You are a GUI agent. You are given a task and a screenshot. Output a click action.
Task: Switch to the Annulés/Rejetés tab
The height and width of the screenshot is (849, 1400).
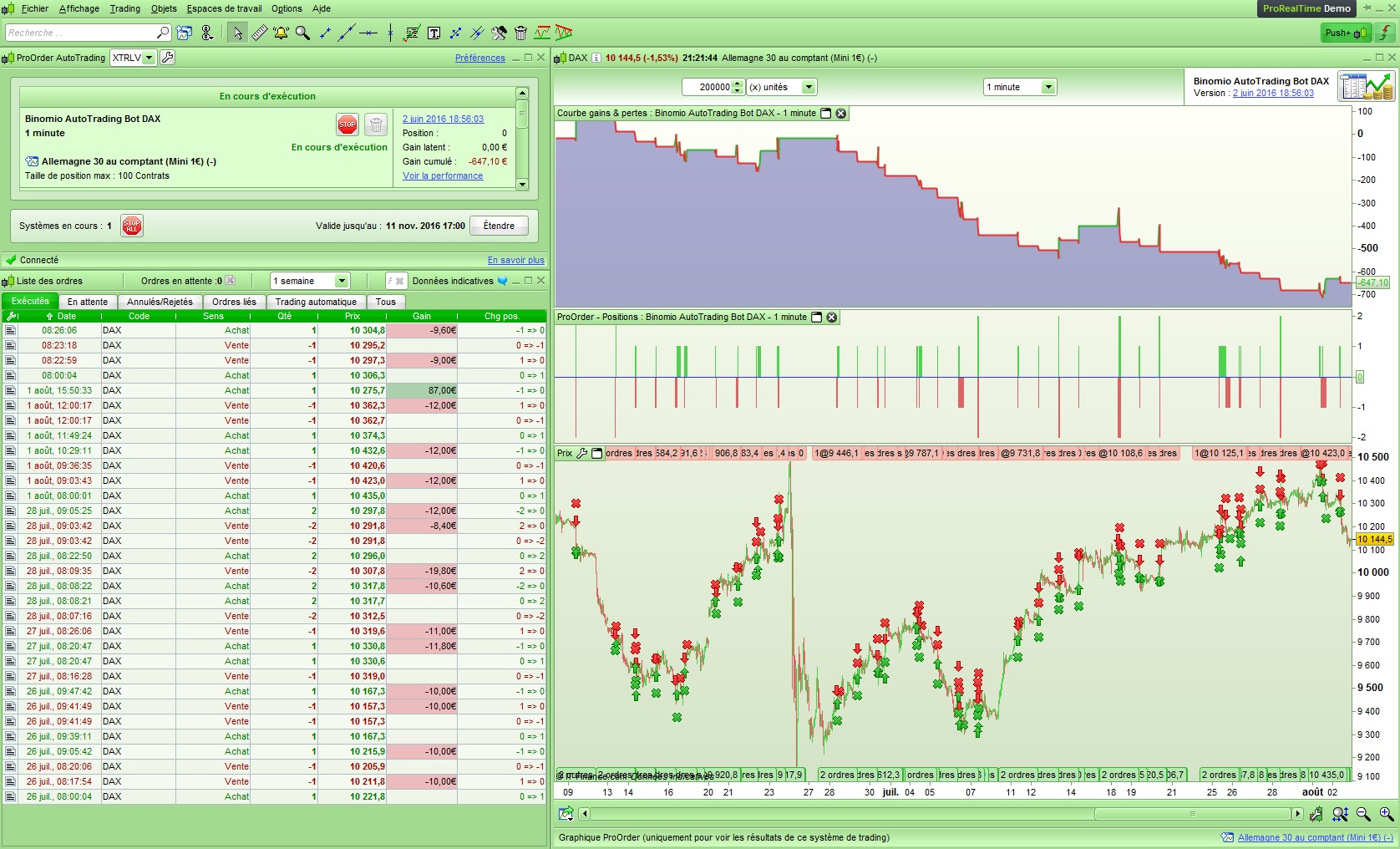click(x=160, y=302)
